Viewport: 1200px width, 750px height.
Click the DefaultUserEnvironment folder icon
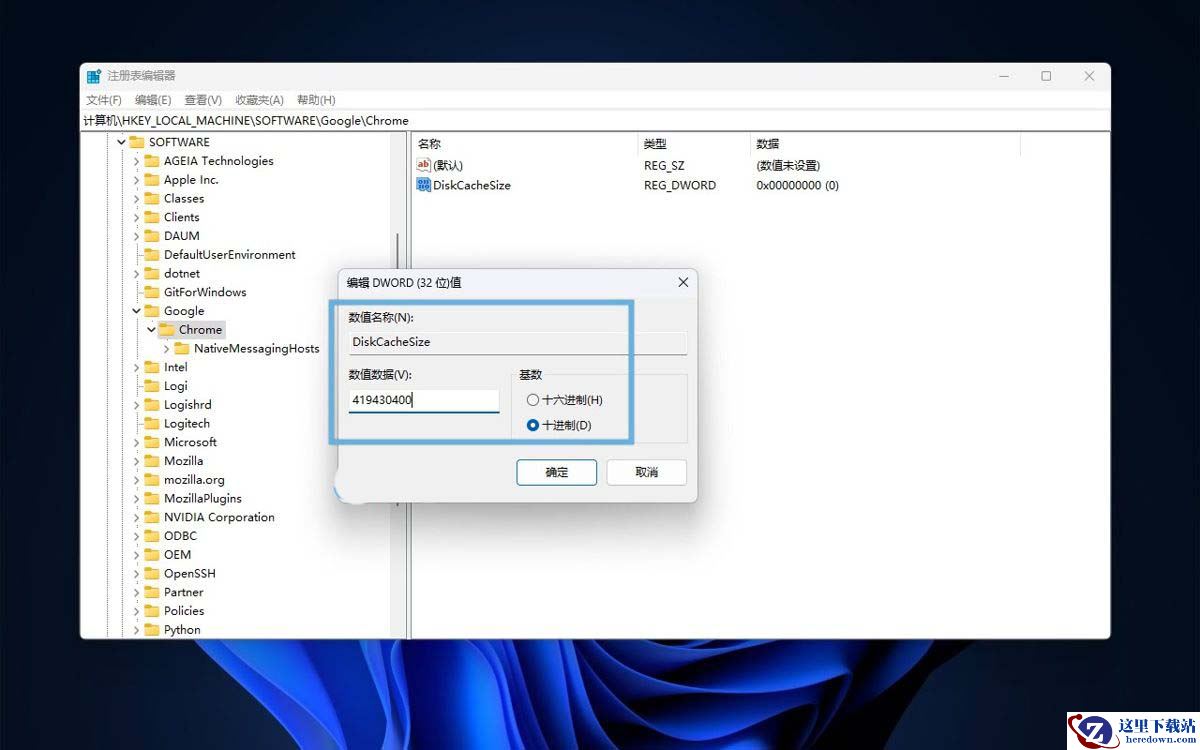[152, 255]
